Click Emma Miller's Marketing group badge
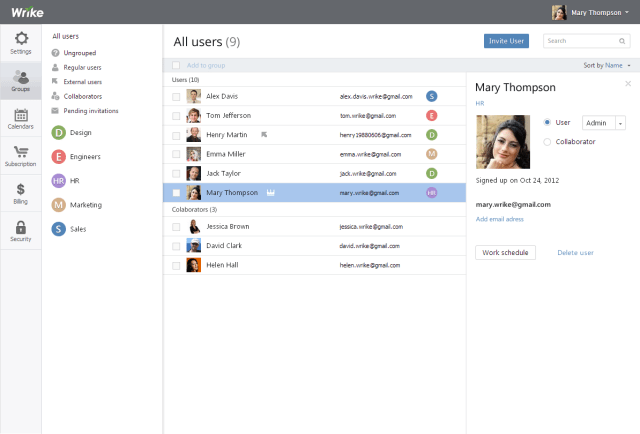The width and height of the screenshot is (640, 434). (x=431, y=154)
